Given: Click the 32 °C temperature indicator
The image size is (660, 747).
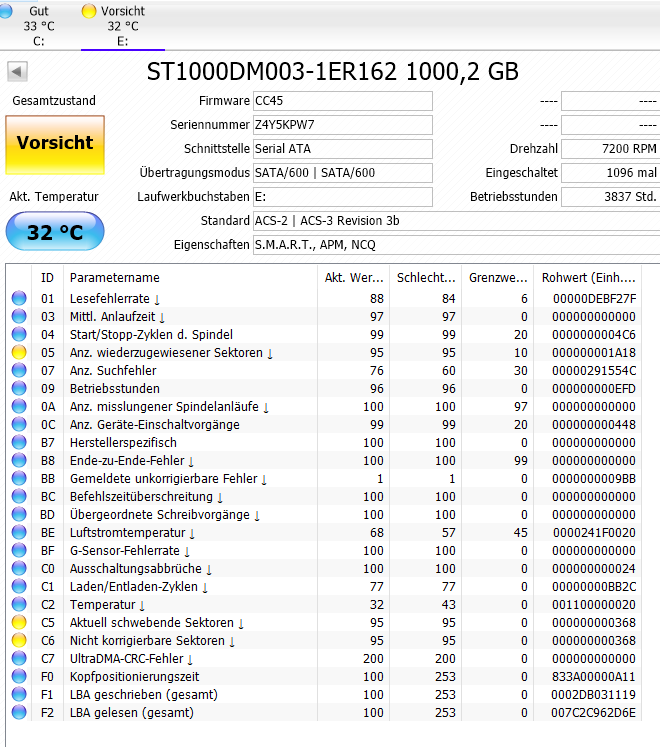Looking at the screenshot, I should [55, 232].
